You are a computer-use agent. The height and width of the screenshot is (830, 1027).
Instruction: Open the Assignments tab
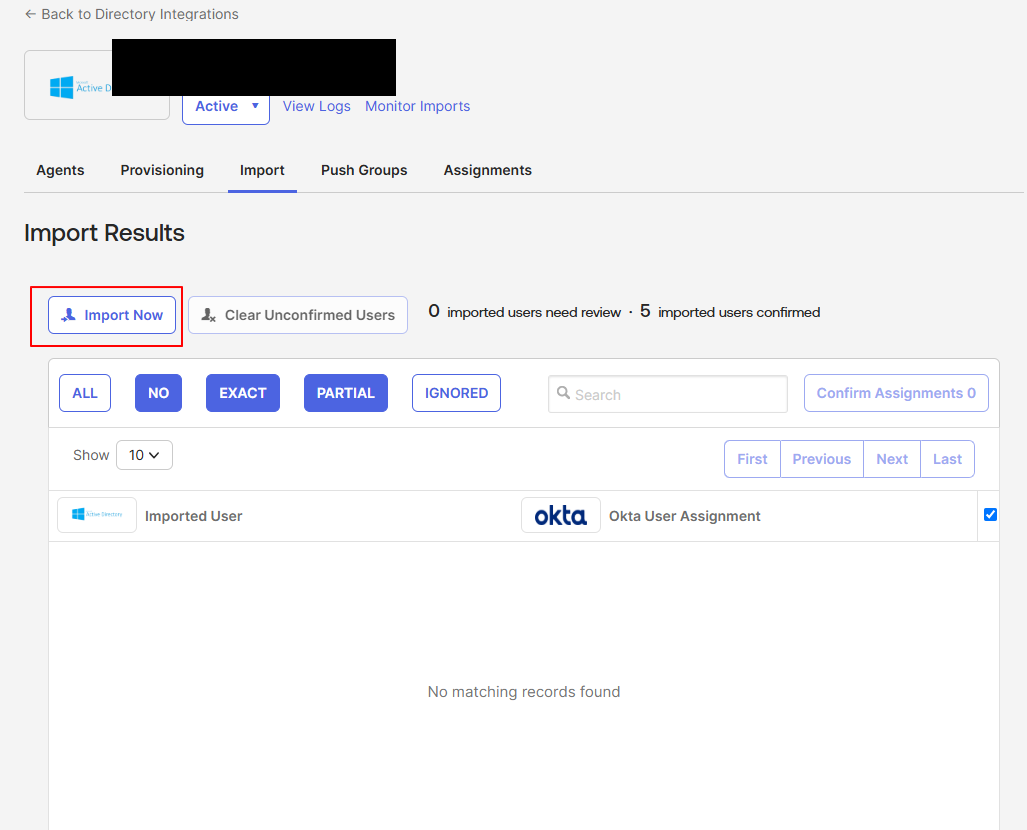tap(487, 170)
